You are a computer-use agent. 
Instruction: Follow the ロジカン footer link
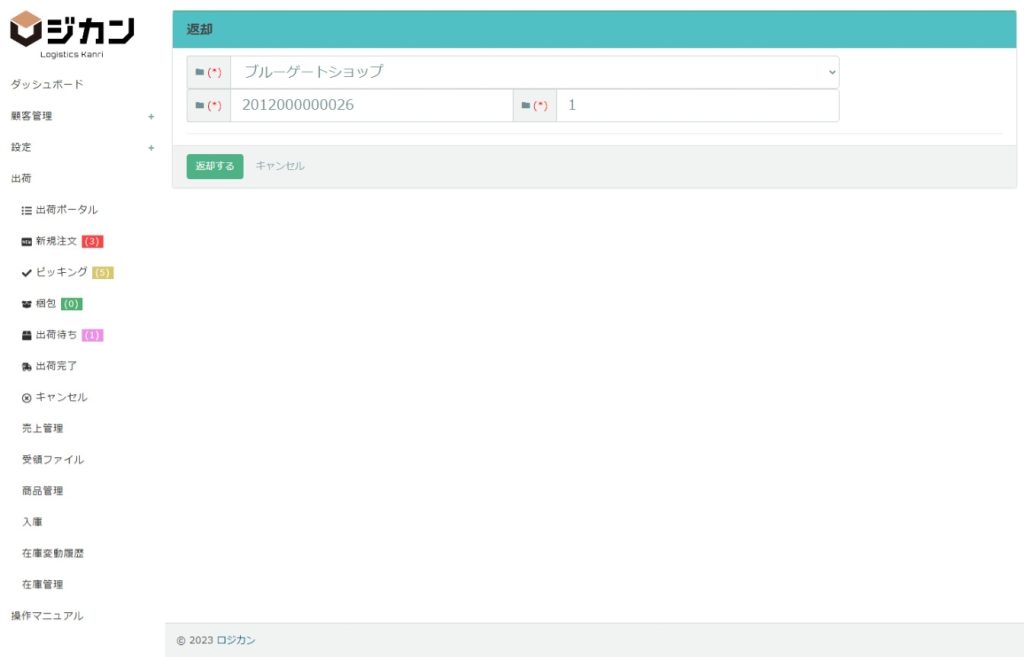(x=236, y=640)
